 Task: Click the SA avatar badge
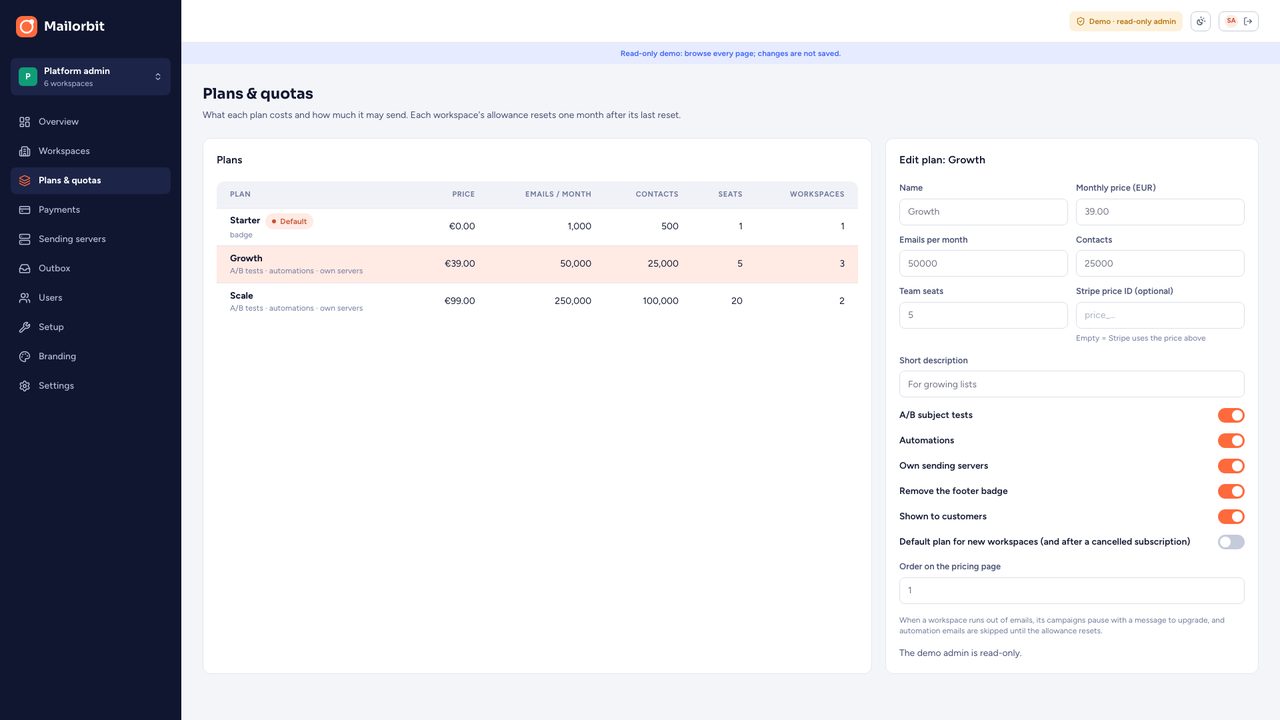point(1231,21)
